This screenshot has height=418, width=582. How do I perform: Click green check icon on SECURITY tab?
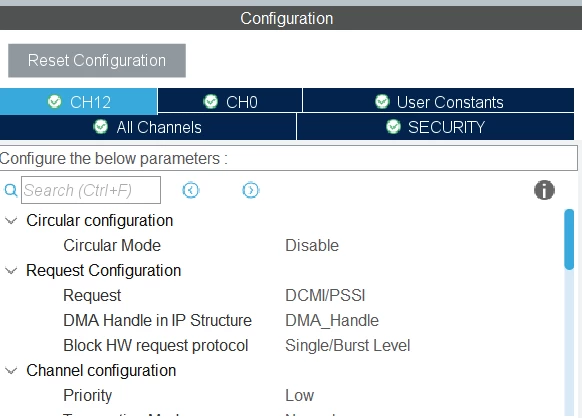coord(393,127)
